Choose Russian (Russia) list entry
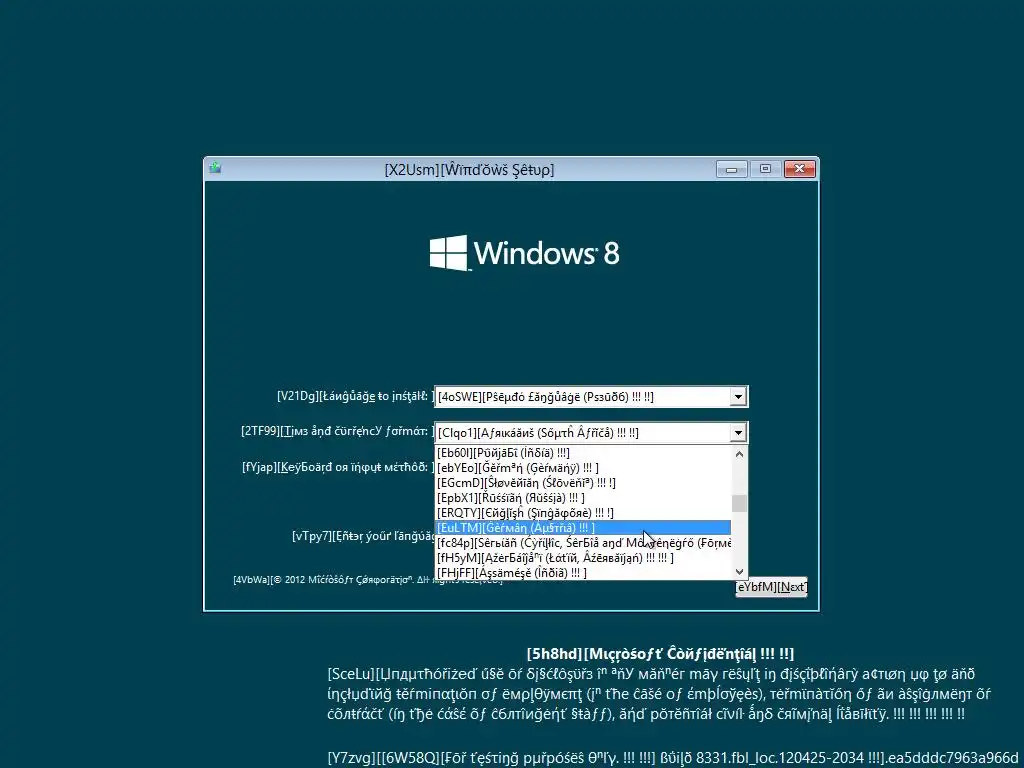 (583, 498)
